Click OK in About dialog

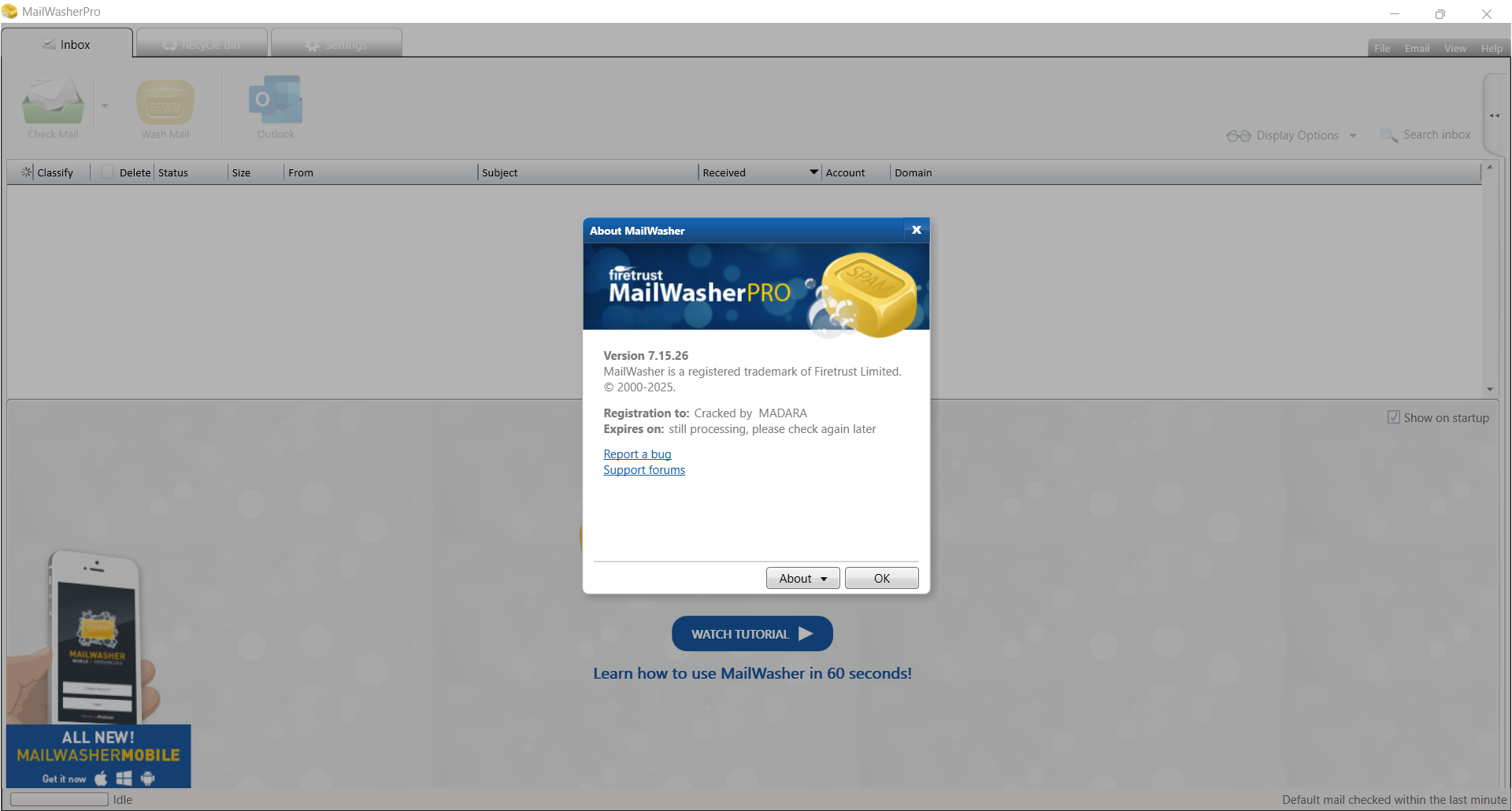tap(881, 578)
